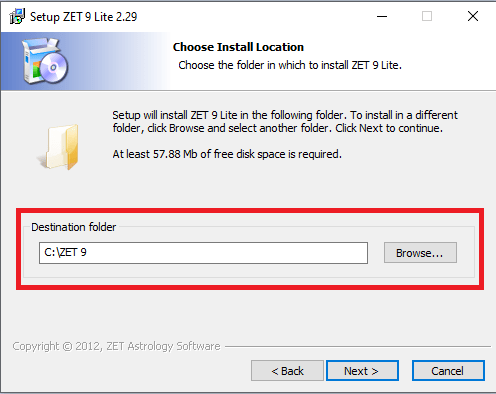Click the ZET Astrology Software copyright text
Screen dimensions: 496x394
pyautogui.click(x=116, y=346)
